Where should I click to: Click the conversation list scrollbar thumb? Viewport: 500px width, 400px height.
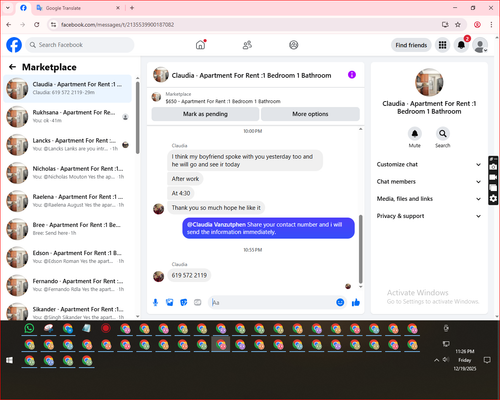138,117
